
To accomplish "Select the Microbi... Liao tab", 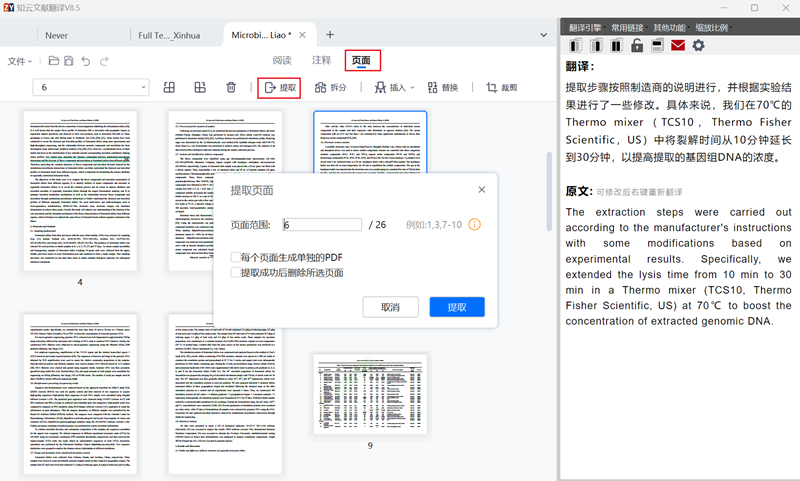I will coord(261,35).
